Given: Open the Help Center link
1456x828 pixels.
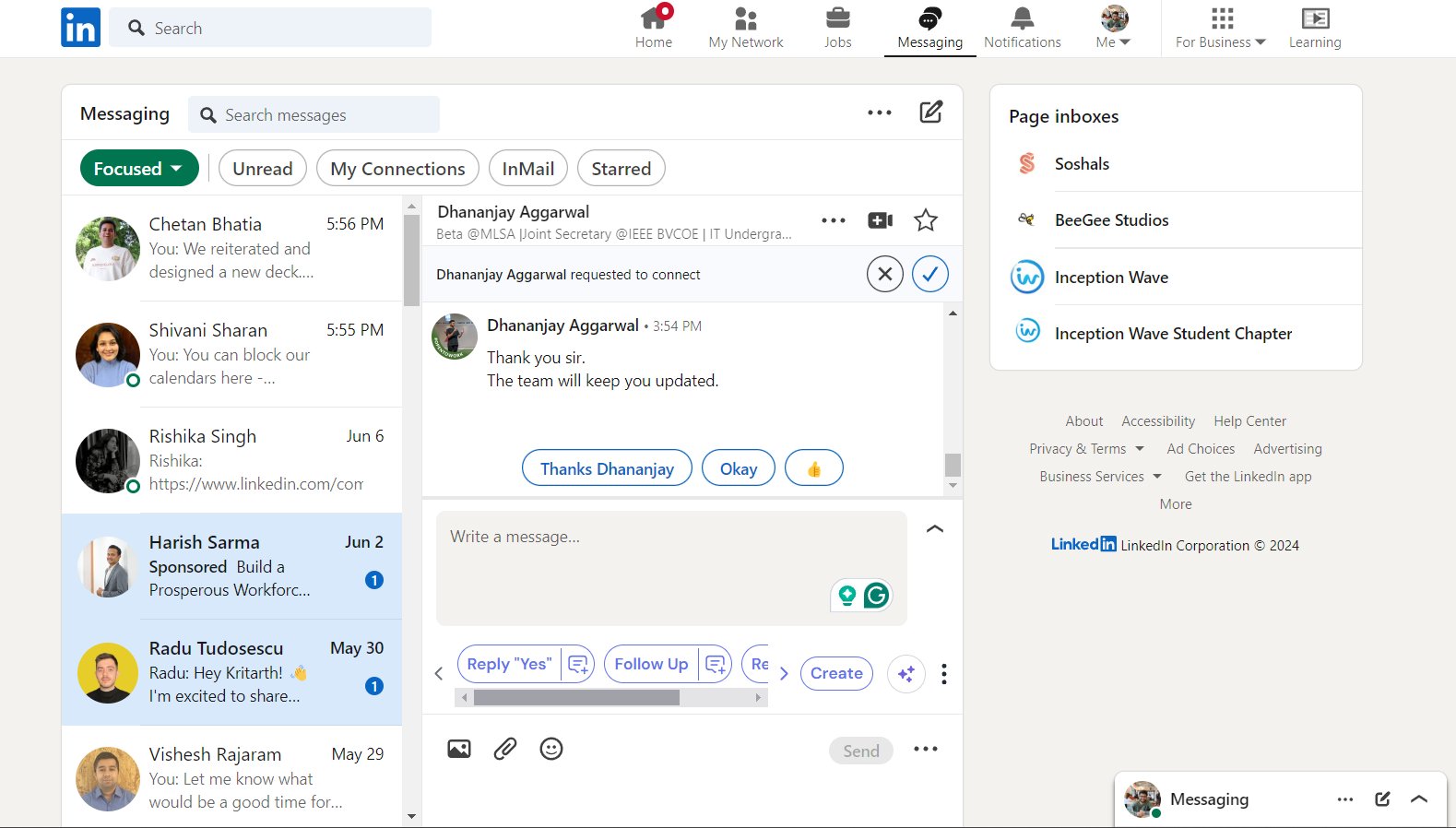Looking at the screenshot, I should tap(1249, 421).
